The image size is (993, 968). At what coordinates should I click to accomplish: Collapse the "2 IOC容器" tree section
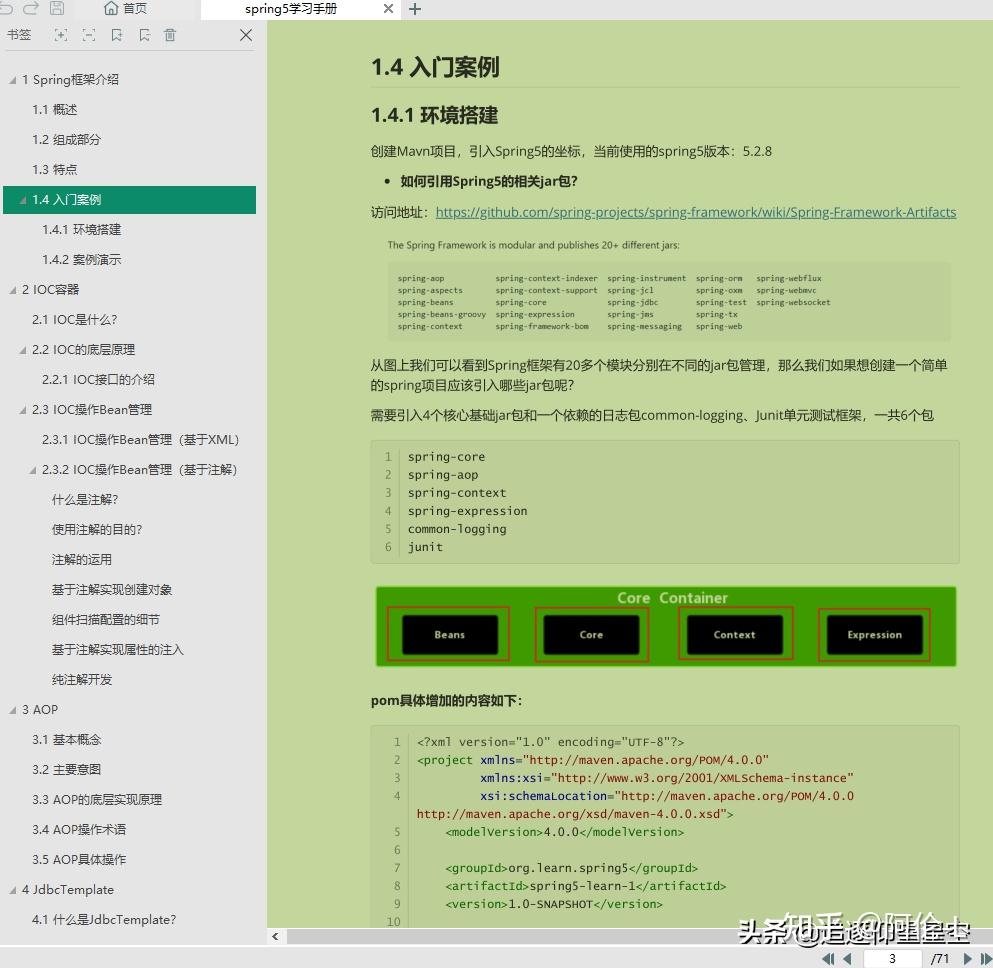coord(10,289)
